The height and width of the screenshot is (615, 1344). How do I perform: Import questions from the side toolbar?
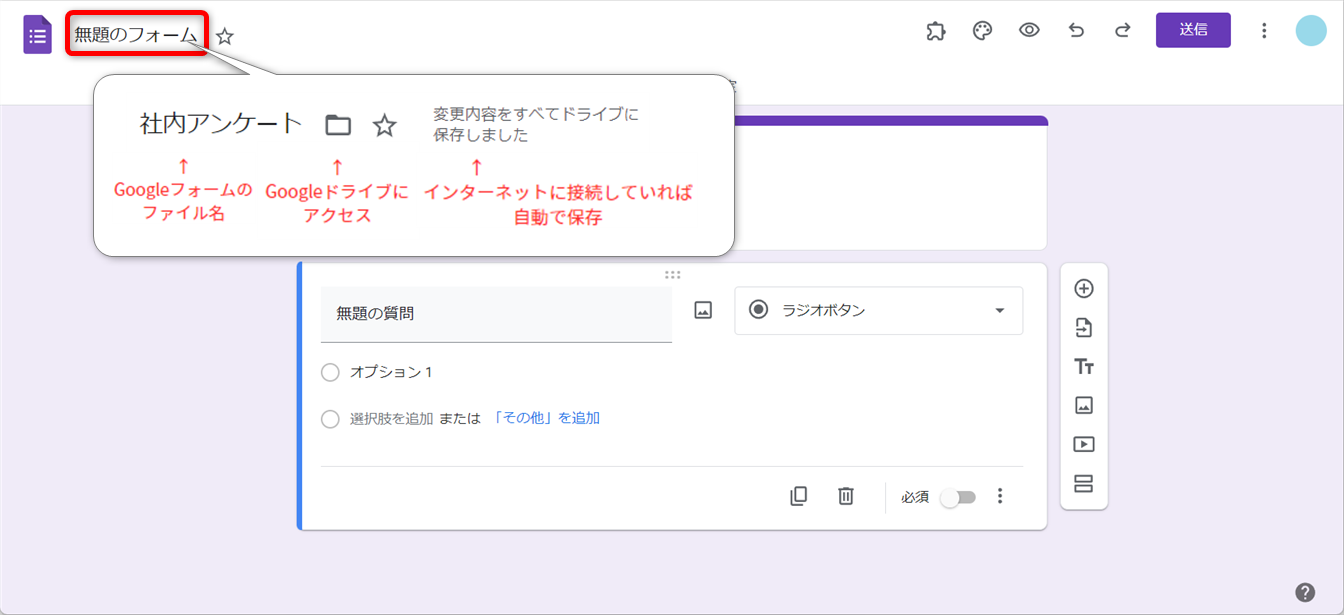click(x=1083, y=328)
